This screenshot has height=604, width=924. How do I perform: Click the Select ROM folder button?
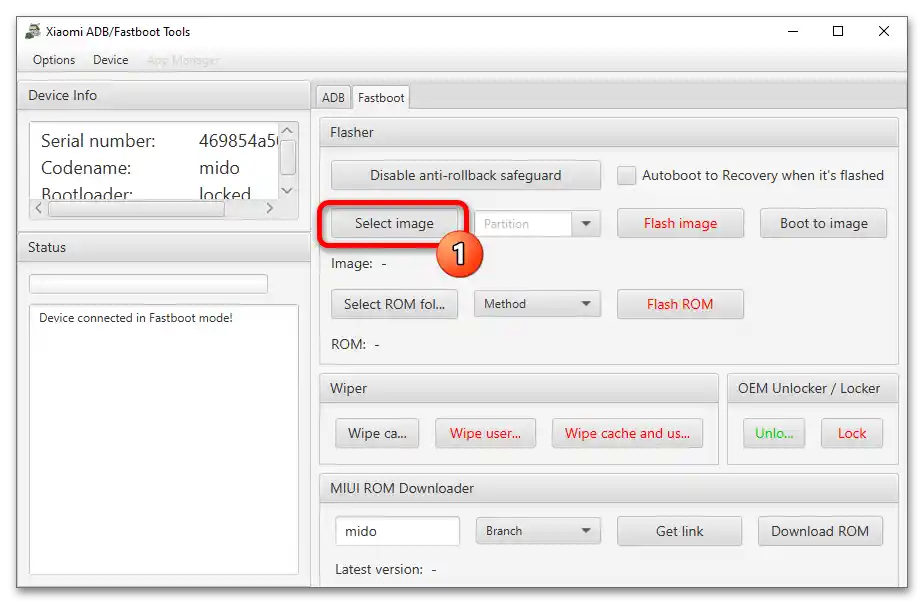[394, 304]
